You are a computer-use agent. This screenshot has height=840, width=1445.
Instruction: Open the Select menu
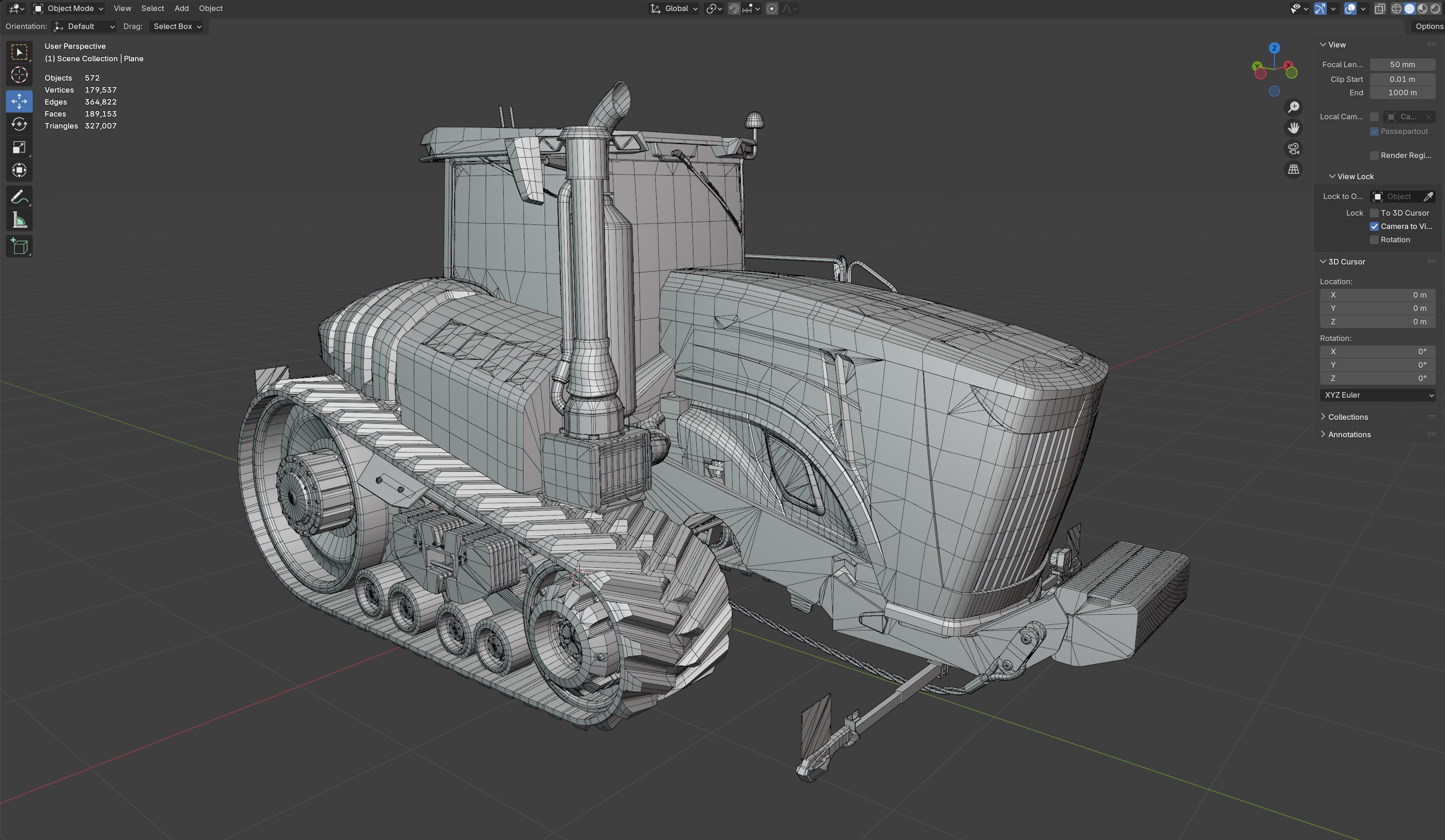coord(153,9)
